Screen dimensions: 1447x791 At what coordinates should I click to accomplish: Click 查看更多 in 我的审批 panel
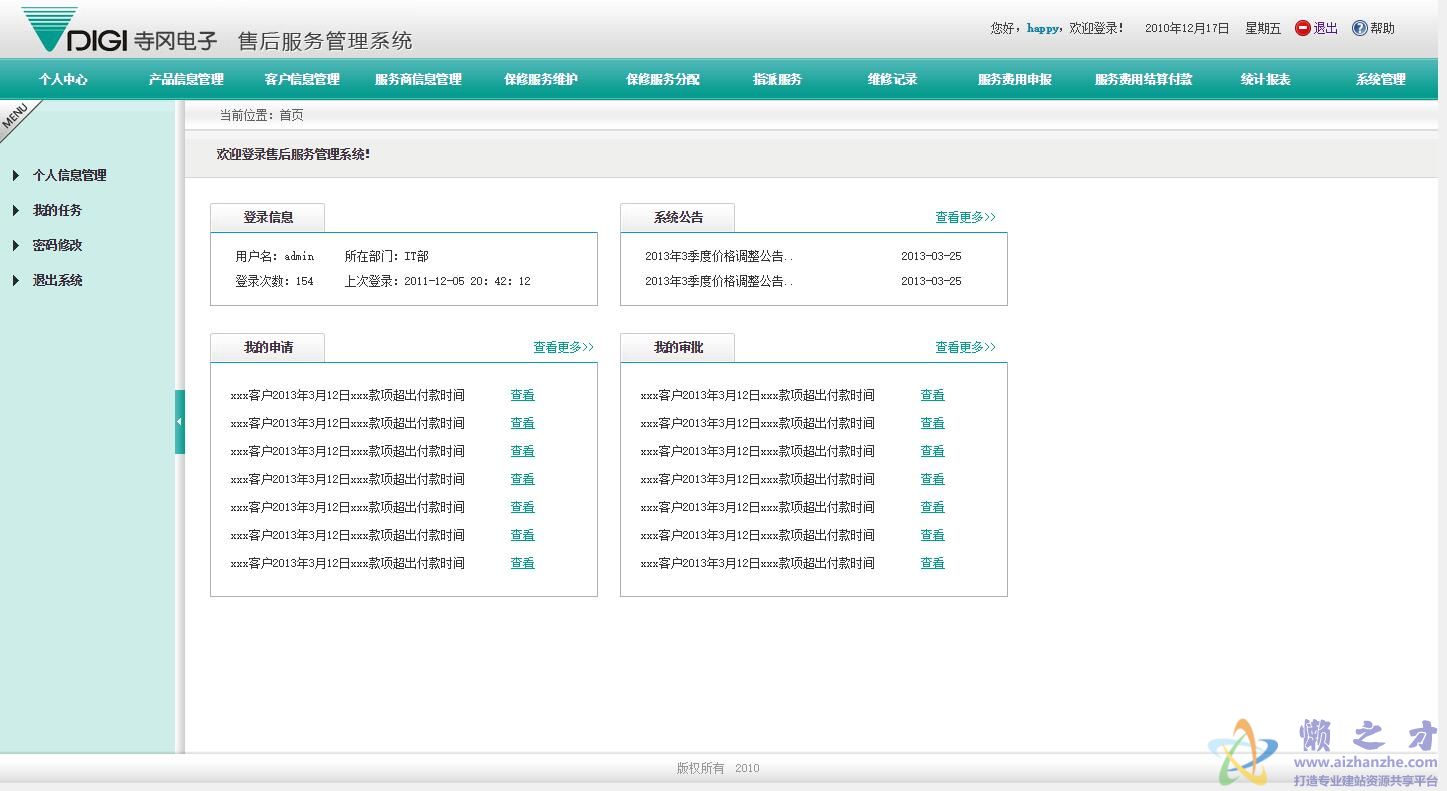(965, 347)
